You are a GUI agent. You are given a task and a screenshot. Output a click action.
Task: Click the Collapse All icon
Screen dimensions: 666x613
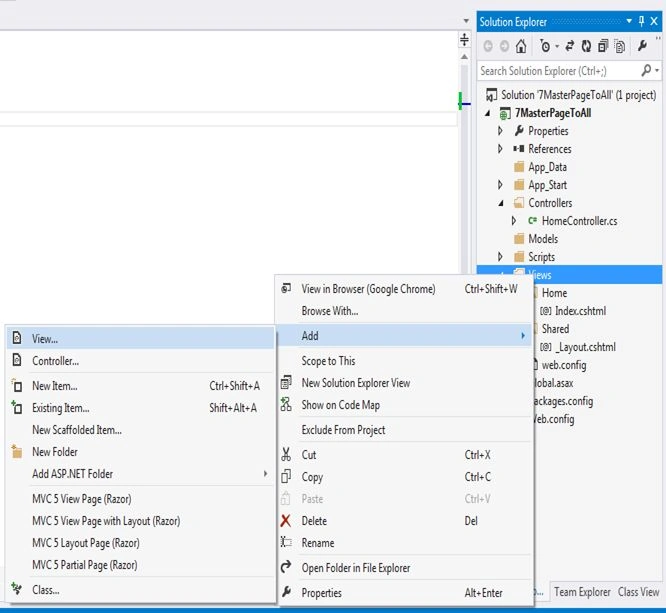(603, 46)
